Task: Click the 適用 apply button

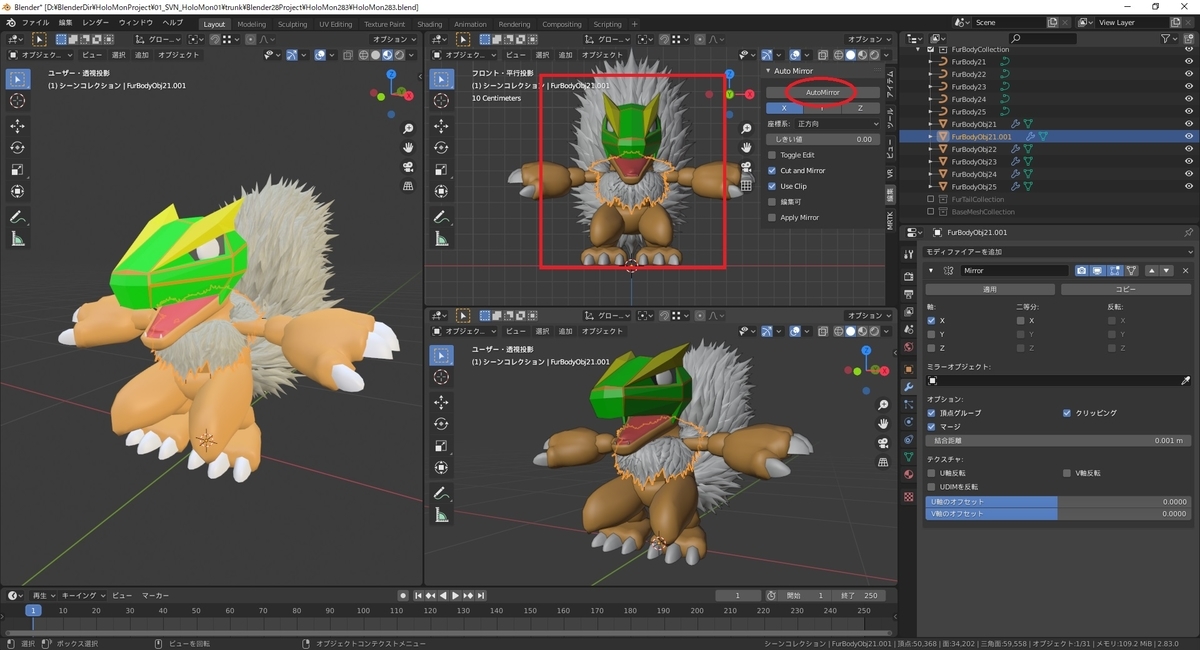Action: 990,289
